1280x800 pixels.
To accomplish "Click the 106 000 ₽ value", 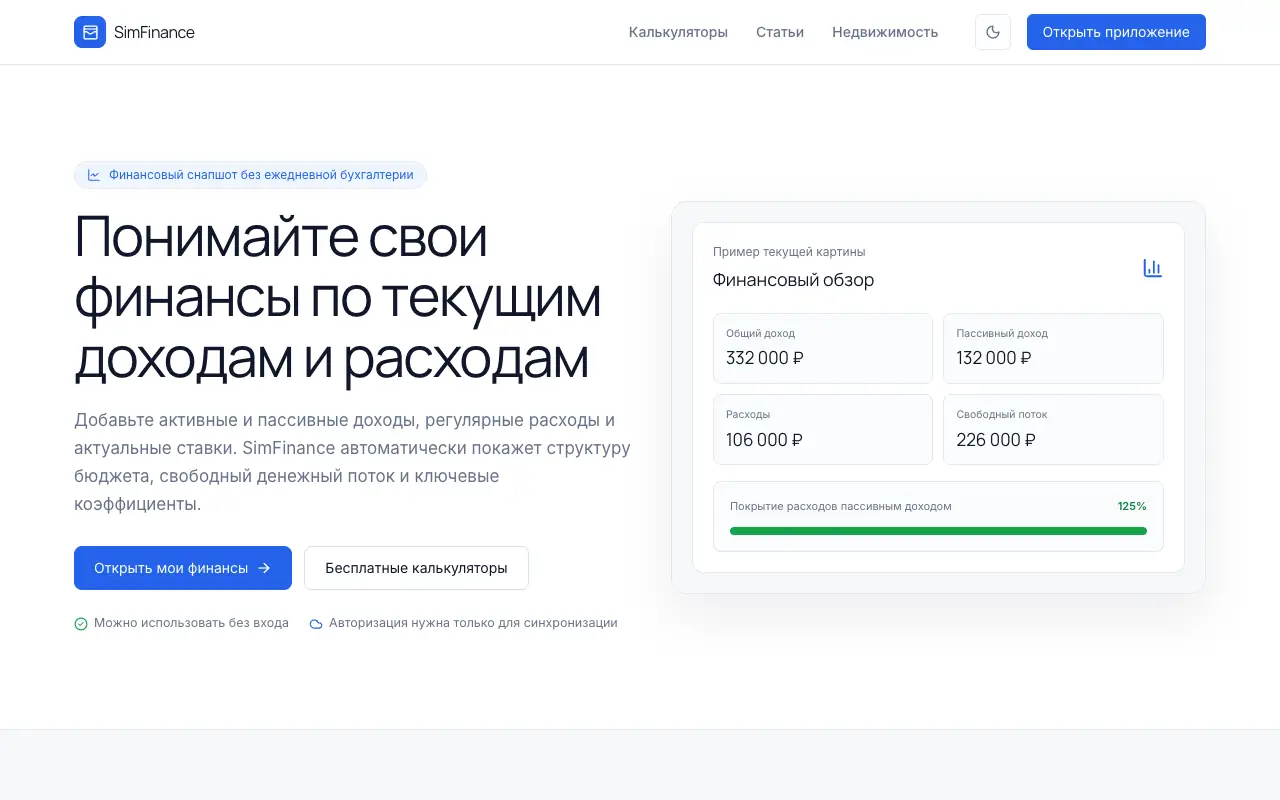I will (764, 440).
